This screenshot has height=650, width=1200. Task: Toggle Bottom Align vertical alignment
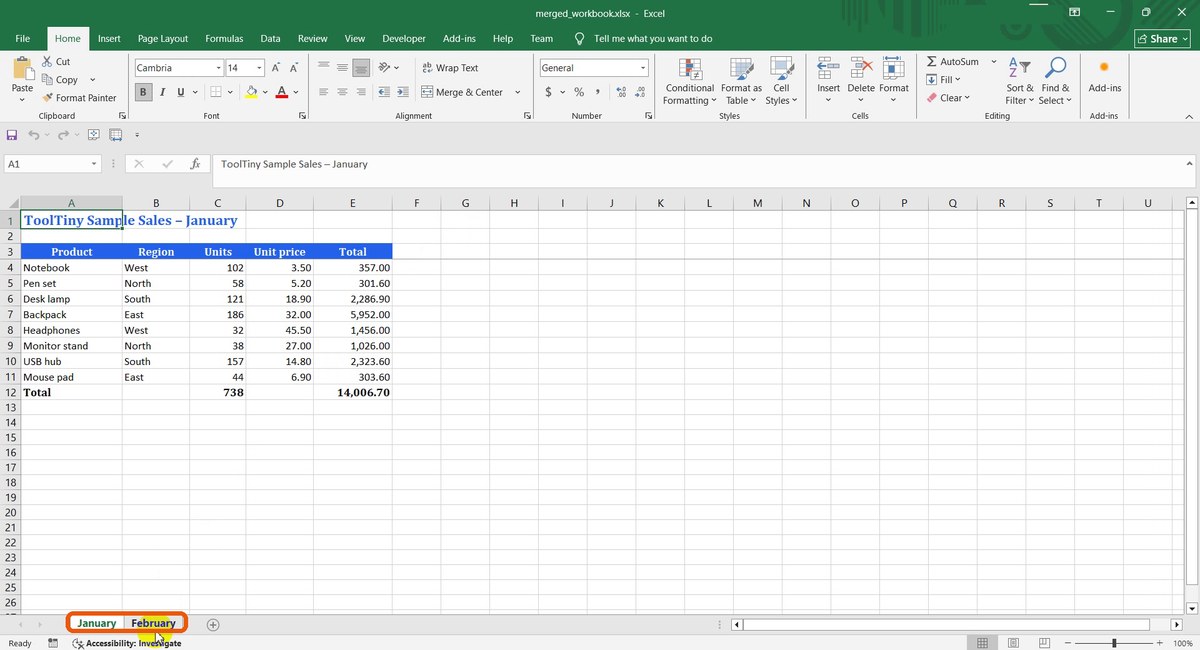click(362, 68)
